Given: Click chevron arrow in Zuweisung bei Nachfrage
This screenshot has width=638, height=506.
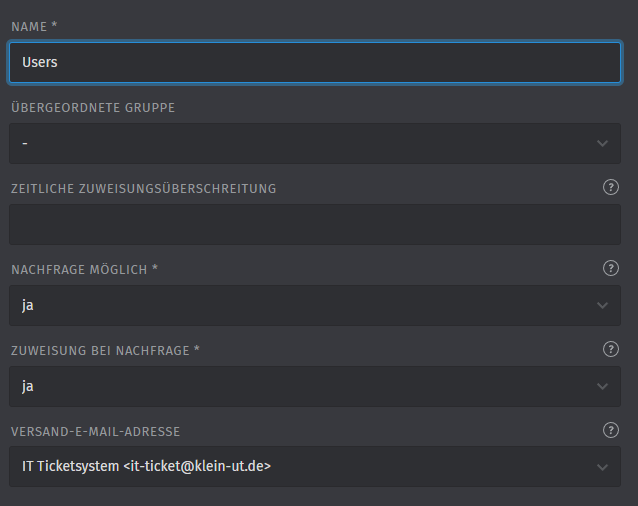Looking at the screenshot, I should coord(602,386).
